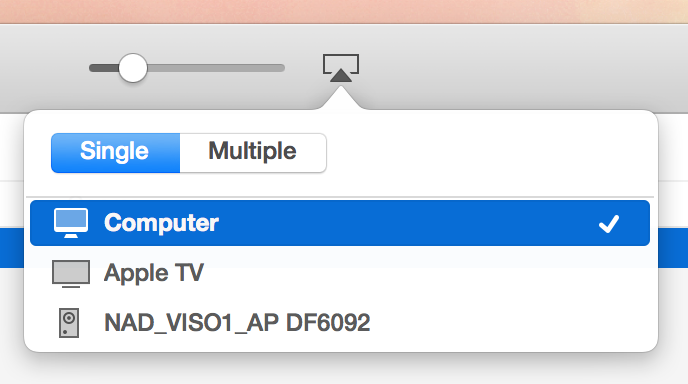Select the Single output mode

coord(115,153)
